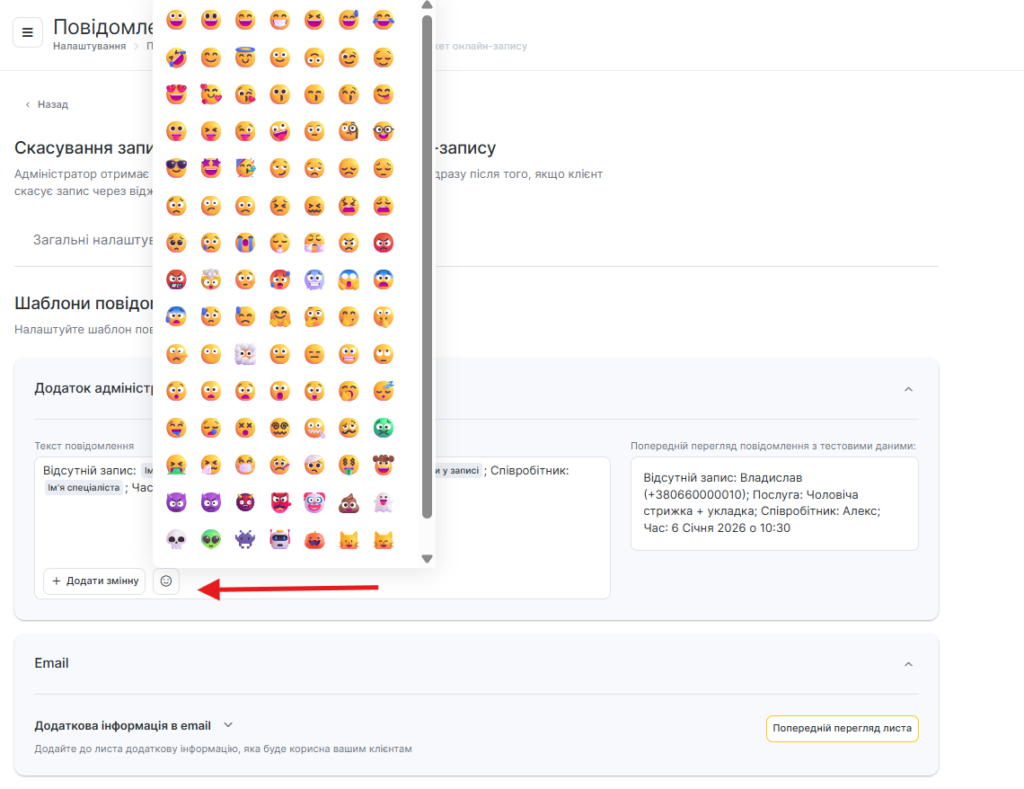Open the hamburger navigation menu
The width and height of the screenshot is (1024, 789).
pos(28,32)
